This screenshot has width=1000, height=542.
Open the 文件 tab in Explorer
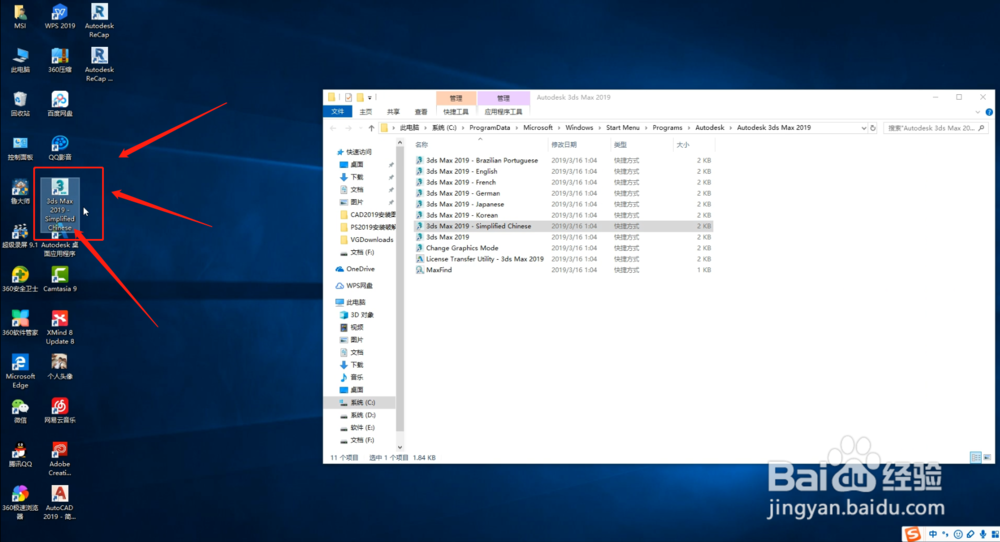pos(337,112)
